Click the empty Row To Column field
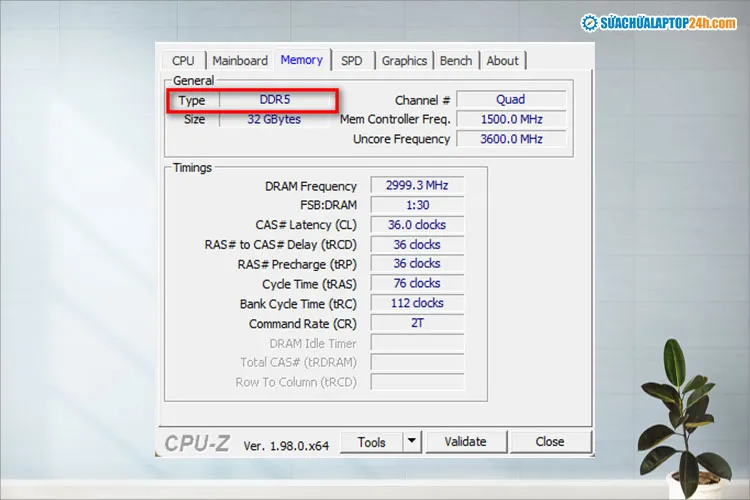Image resolution: width=750 pixels, height=500 pixels. (417, 382)
